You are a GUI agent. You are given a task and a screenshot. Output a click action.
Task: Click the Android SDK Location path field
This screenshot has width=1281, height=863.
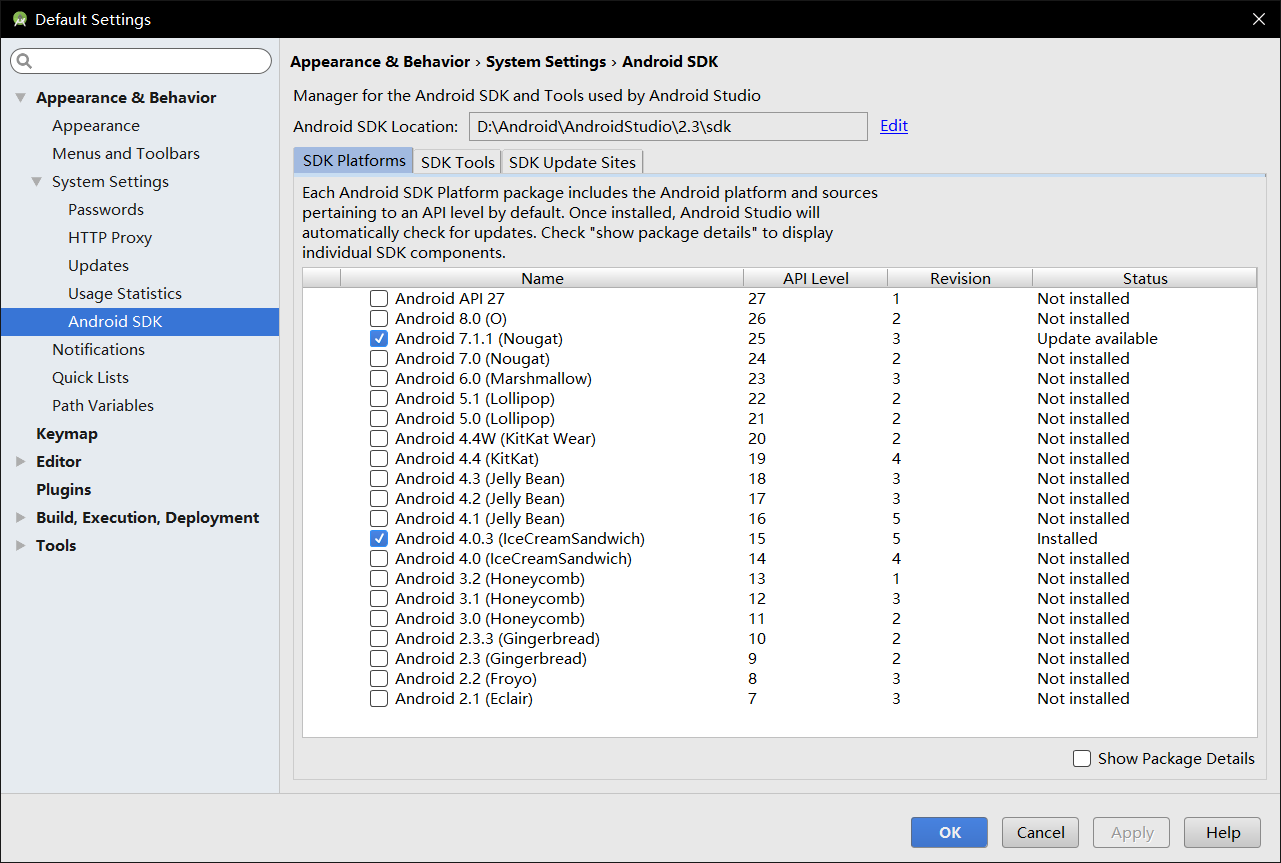668,126
